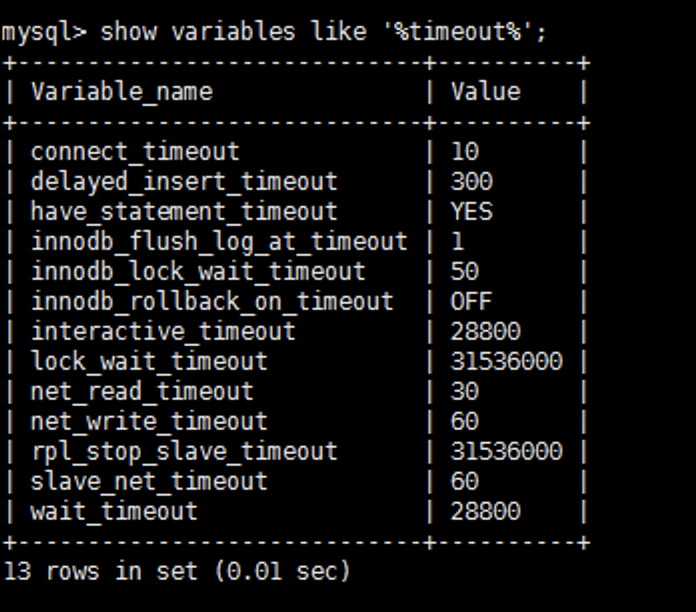Click innodb_flush_log_at_timeout variable text
Screen dimensions: 696x612
pyautogui.click(x=219, y=242)
